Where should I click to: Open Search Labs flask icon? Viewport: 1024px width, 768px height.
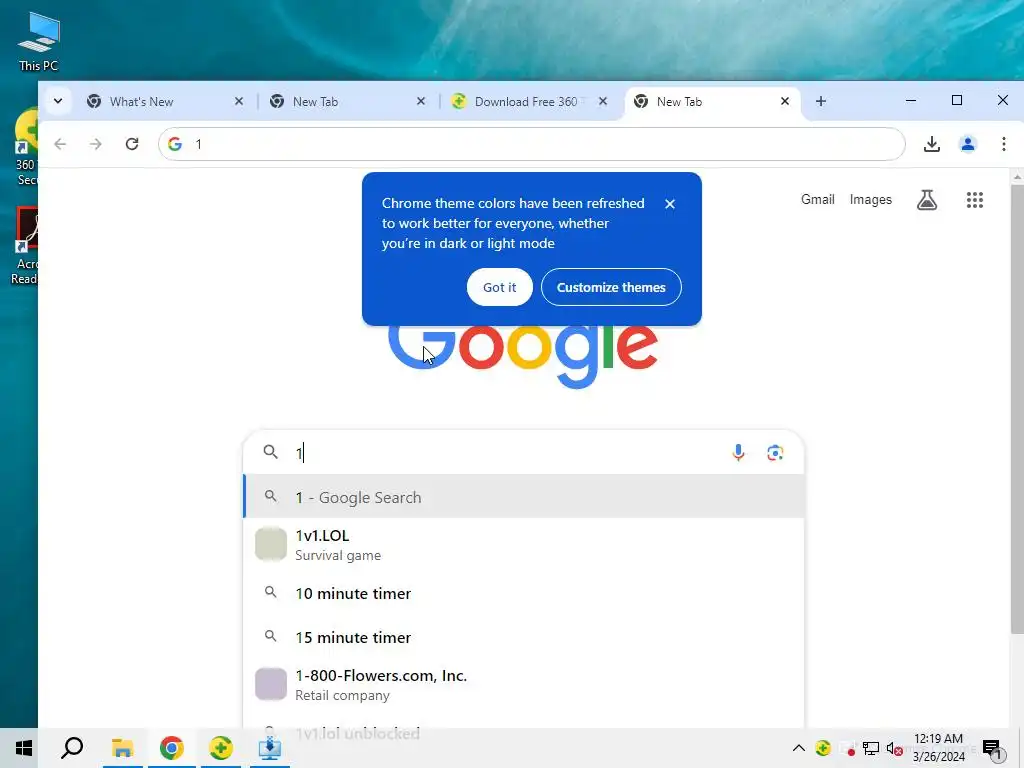tap(927, 200)
